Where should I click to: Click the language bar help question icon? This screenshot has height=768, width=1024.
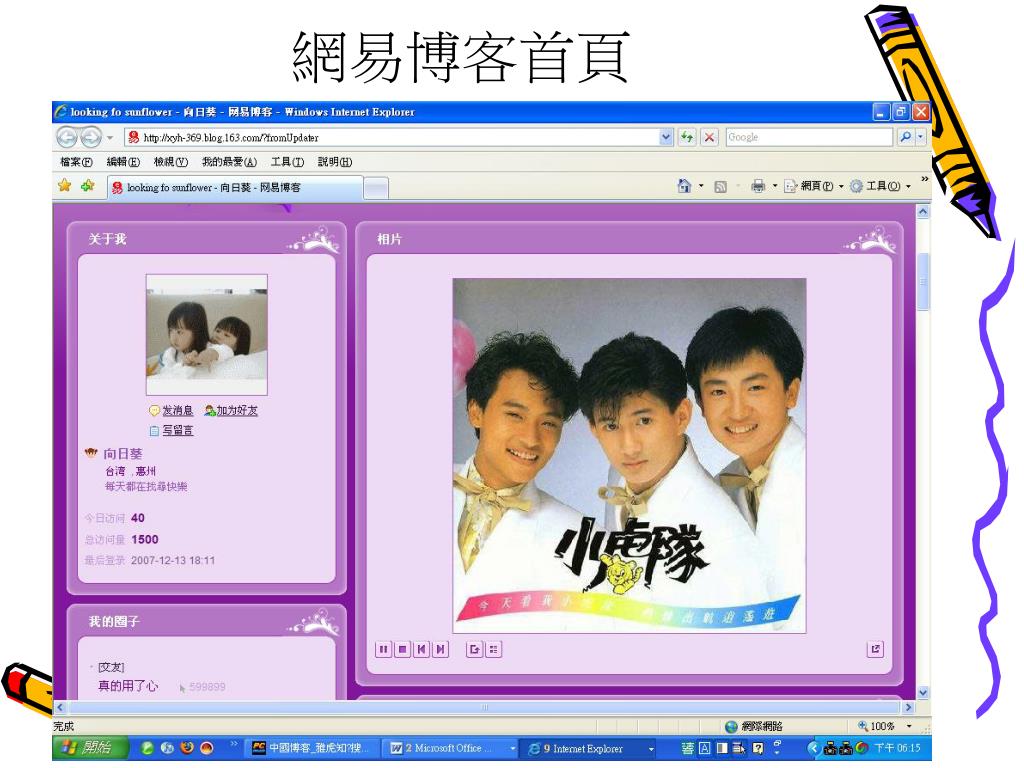coord(758,748)
